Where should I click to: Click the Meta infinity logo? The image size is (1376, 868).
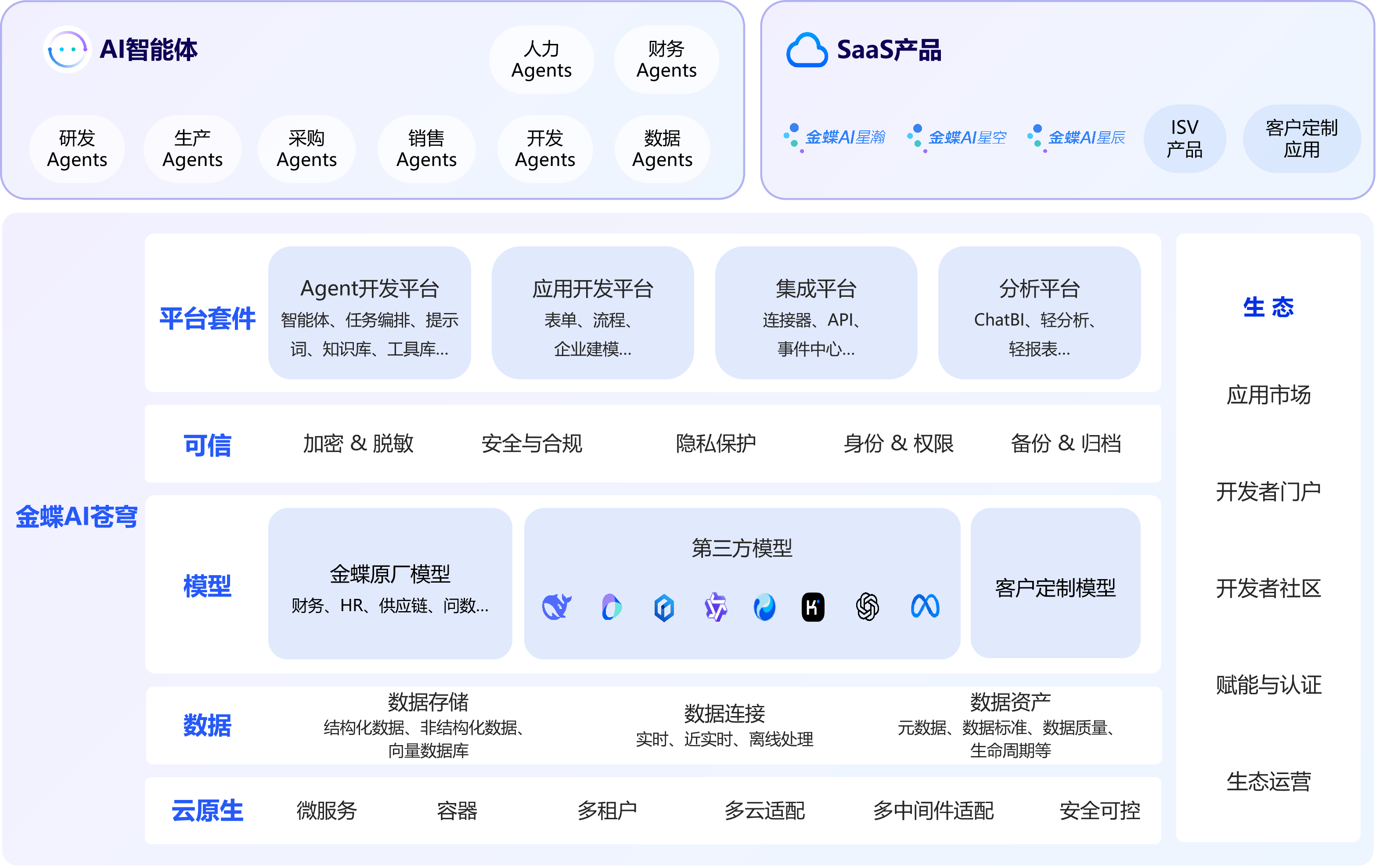click(925, 606)
